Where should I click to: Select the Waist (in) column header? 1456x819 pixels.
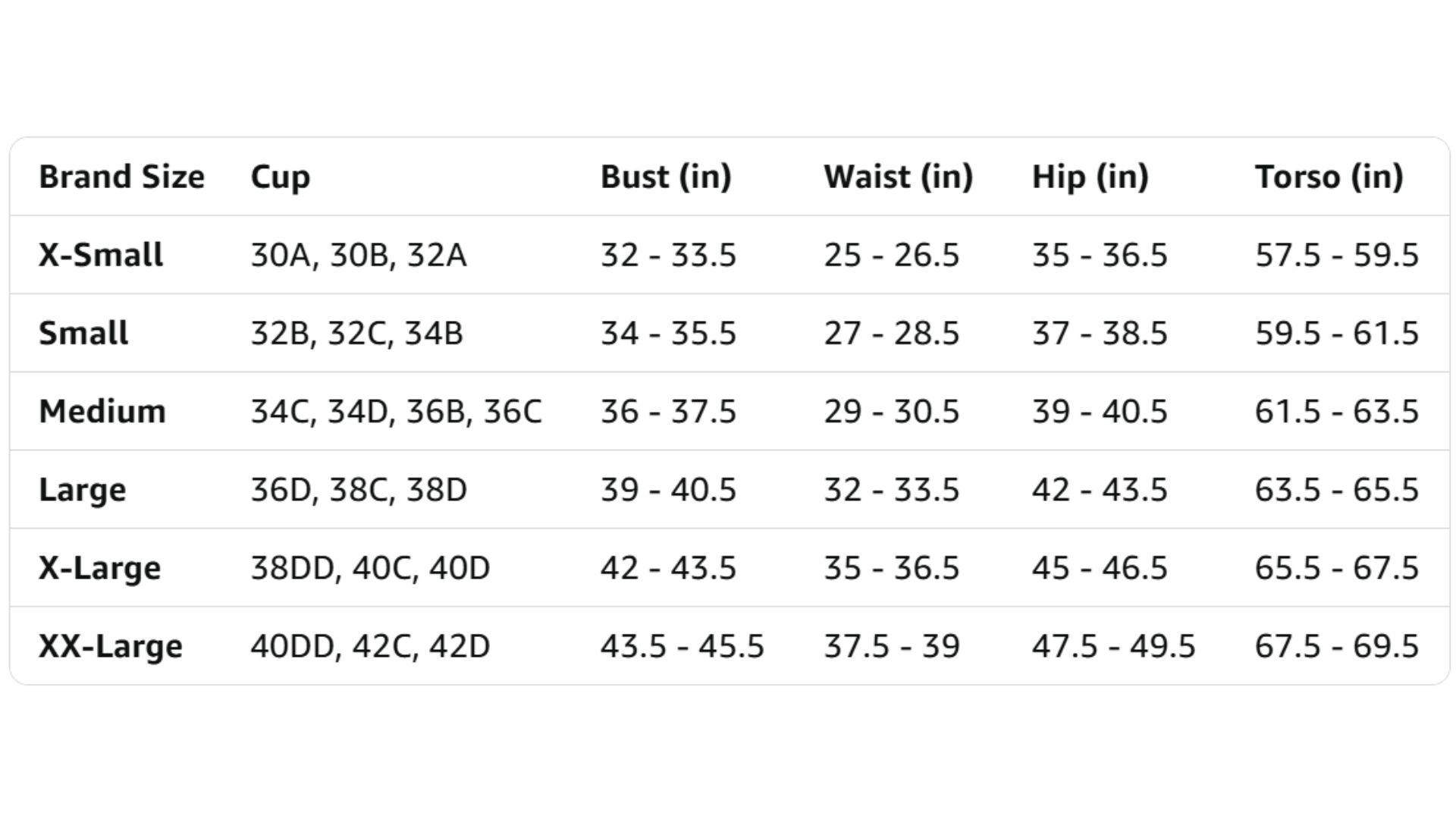[x=898, y=177]
